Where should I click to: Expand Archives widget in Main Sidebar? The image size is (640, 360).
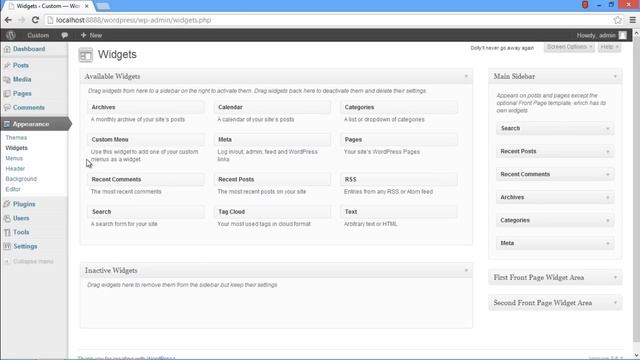(608, 198)
